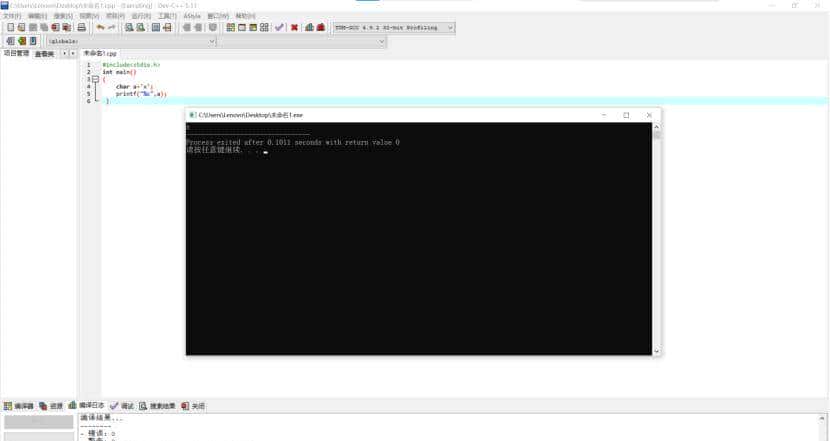Switch to the 调试 bottom tab
The width and height of the screenshot is (830, 441).
pyautogui.click(x=122, y=406)
